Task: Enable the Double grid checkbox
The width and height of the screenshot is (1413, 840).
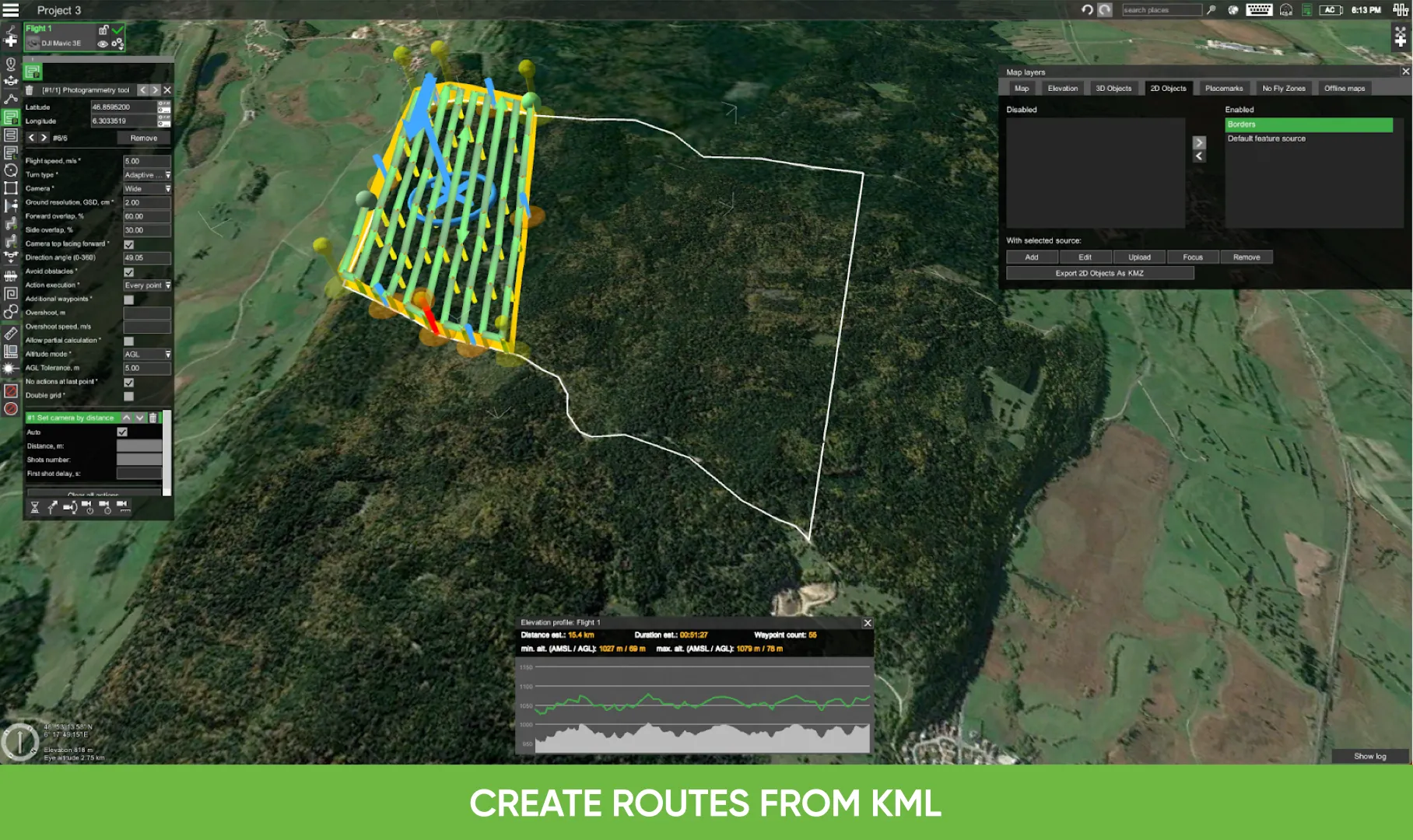Action: coord(129,396)
